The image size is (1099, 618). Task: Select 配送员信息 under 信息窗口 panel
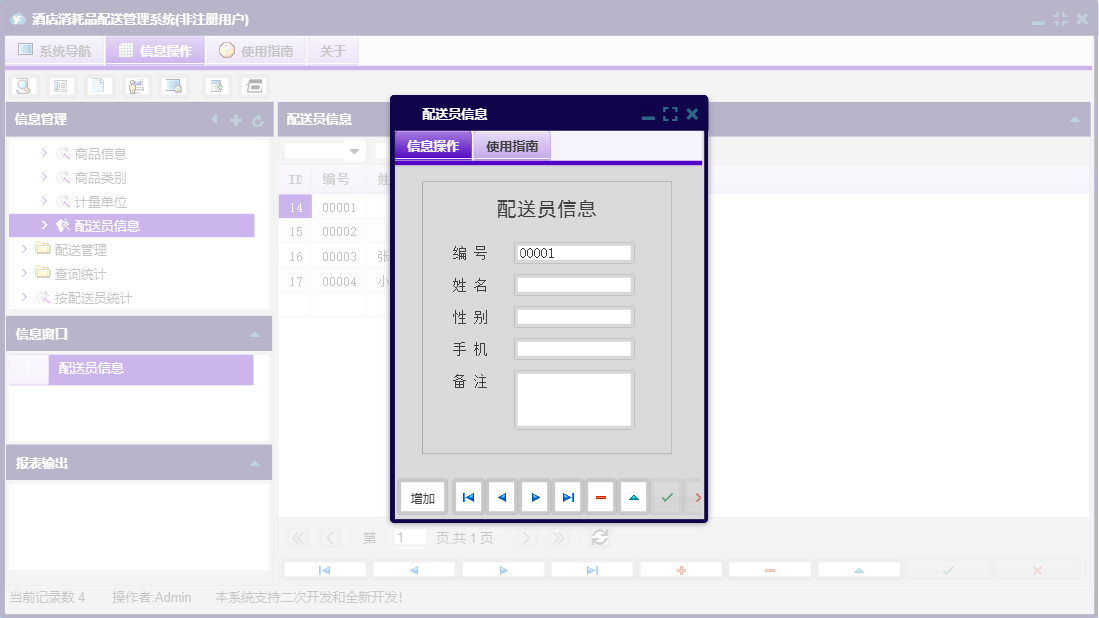(x=92, y=370)
